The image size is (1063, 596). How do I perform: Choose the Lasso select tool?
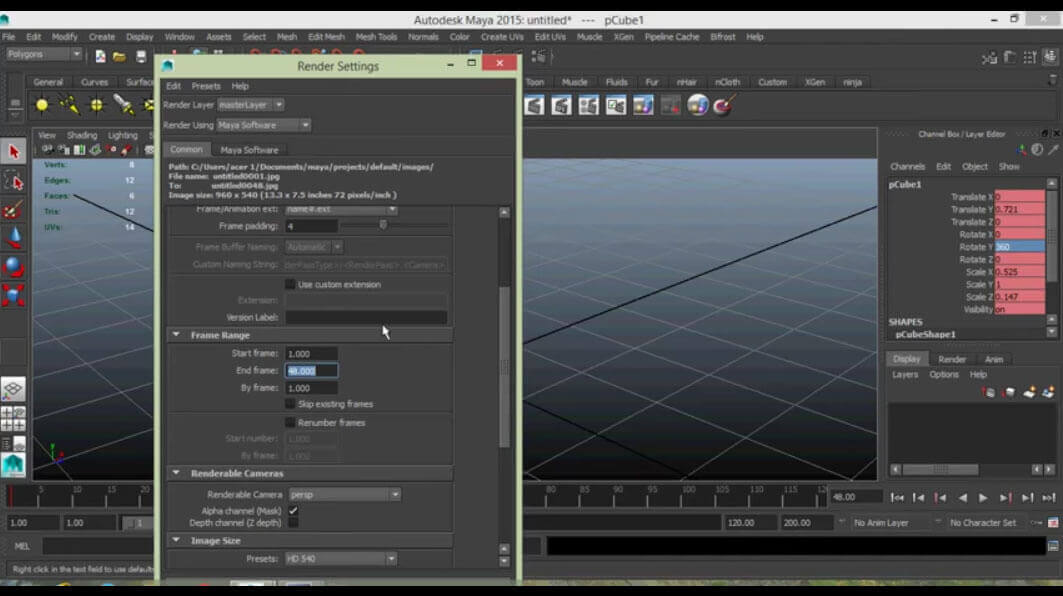[14, 181]
